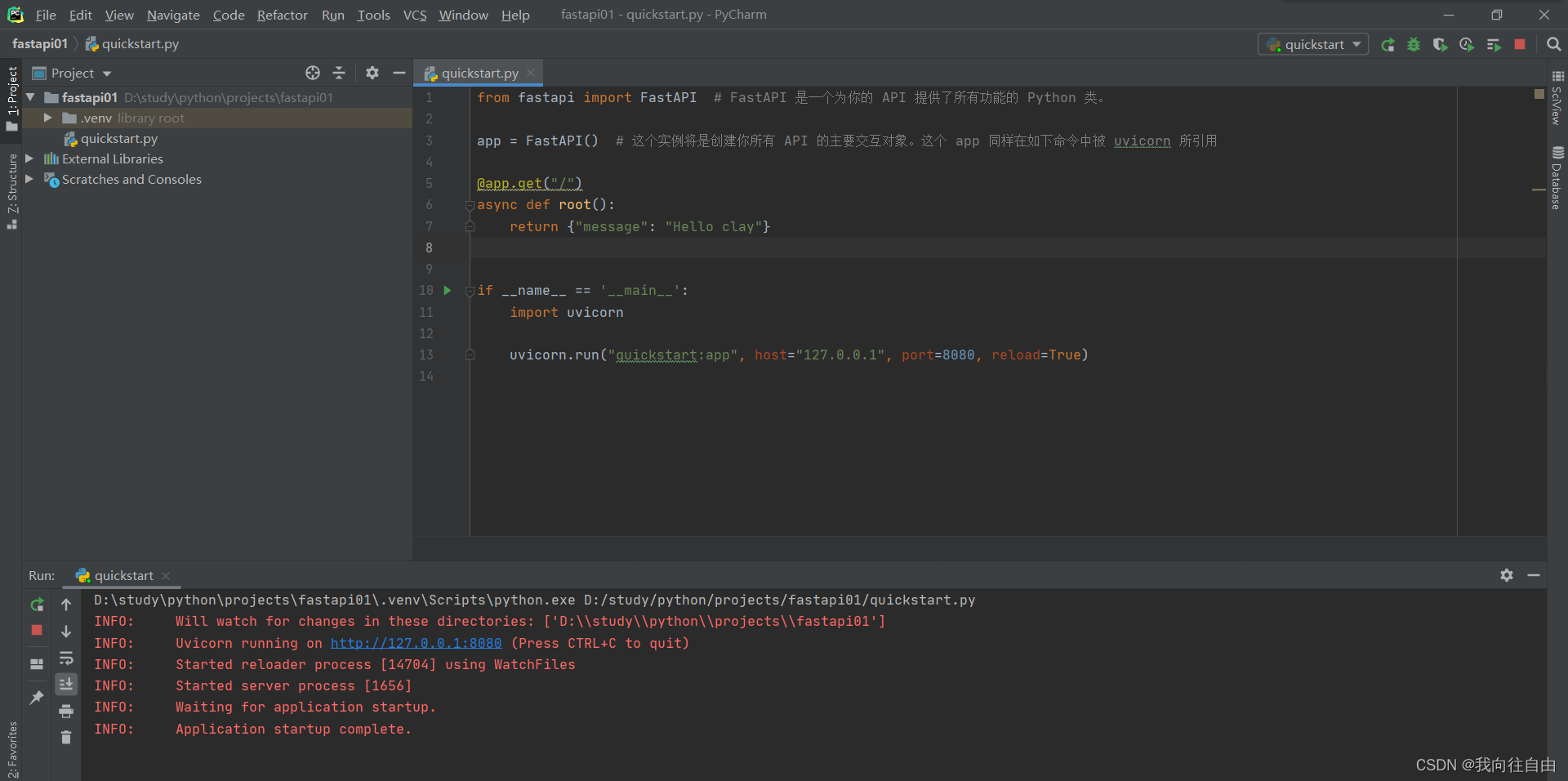Expand the External Libraries node
Screen dimensions: 1568x781
[x=29, y=158]
